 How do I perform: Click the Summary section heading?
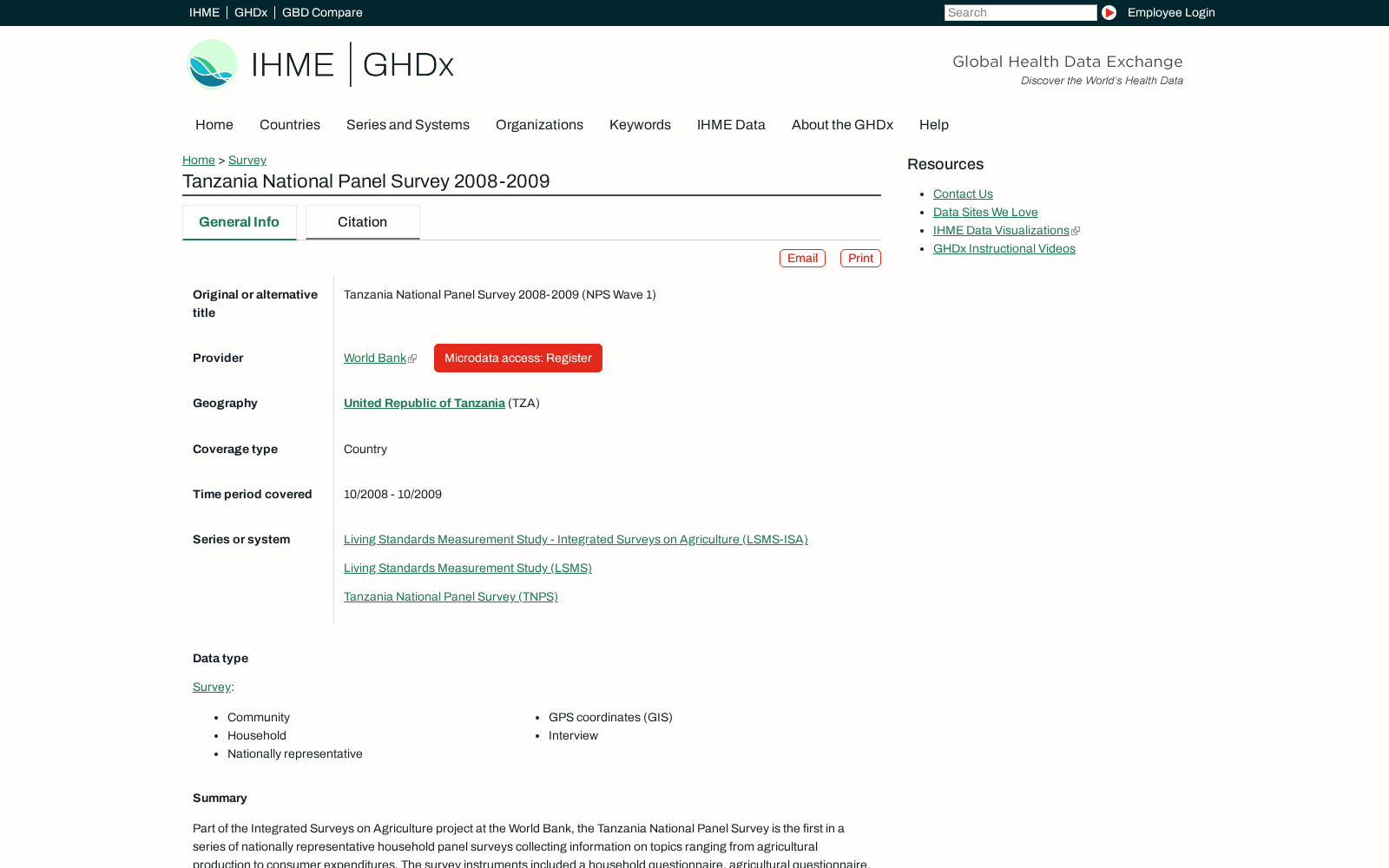click(x=220, y=798)
